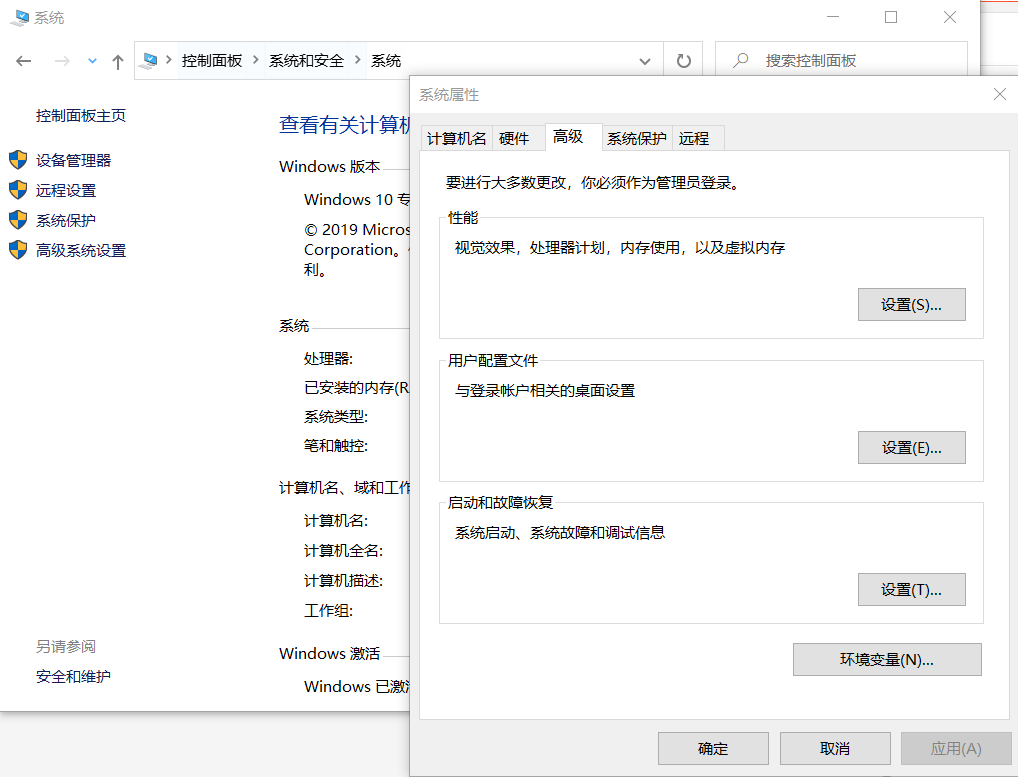This screenshot has width=1018, height=777.
Task: Open 环境变量(N)... dialog
Action: (887, 660)
